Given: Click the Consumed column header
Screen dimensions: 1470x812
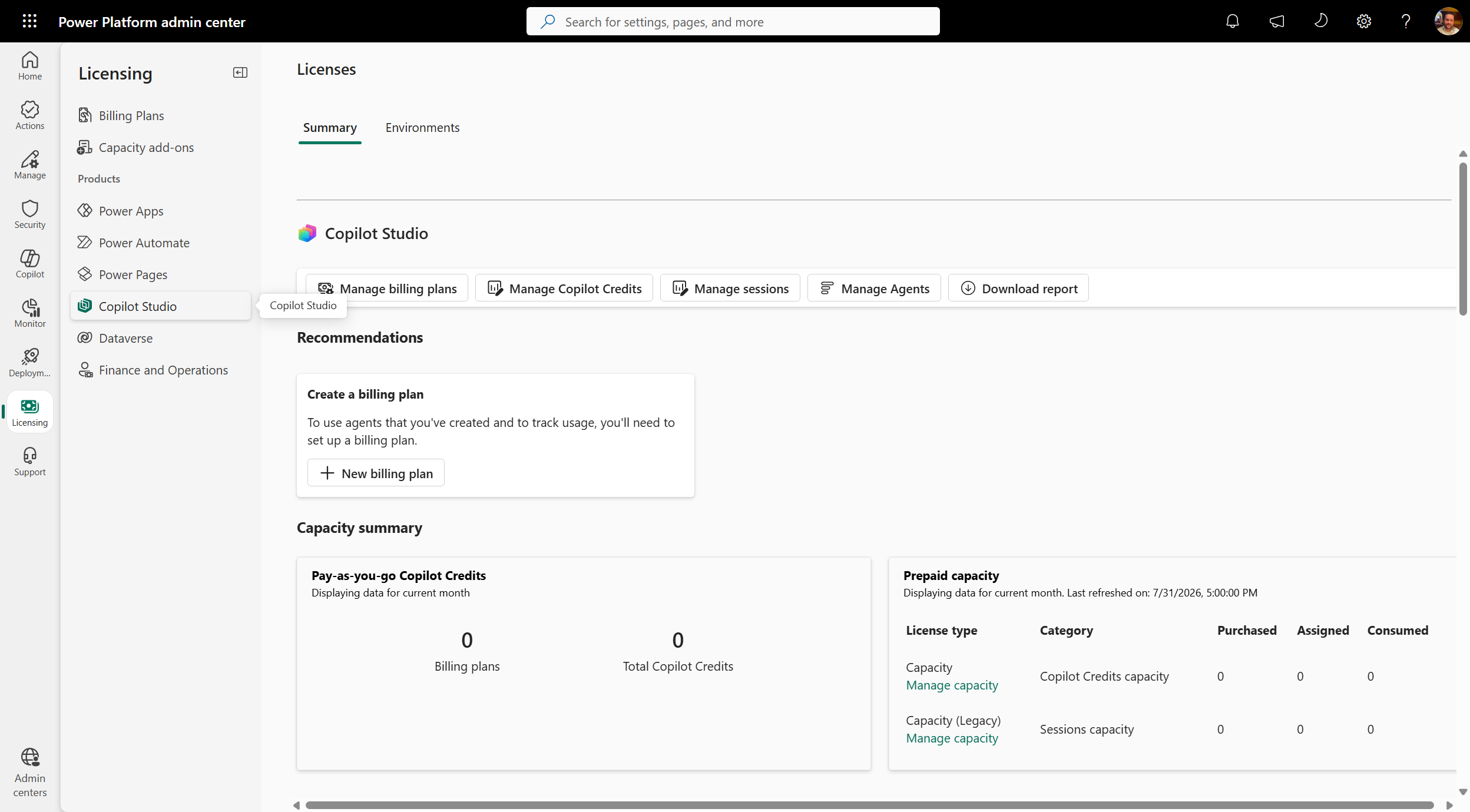Looking at the screenshot, I should [x=1398, y=630].
